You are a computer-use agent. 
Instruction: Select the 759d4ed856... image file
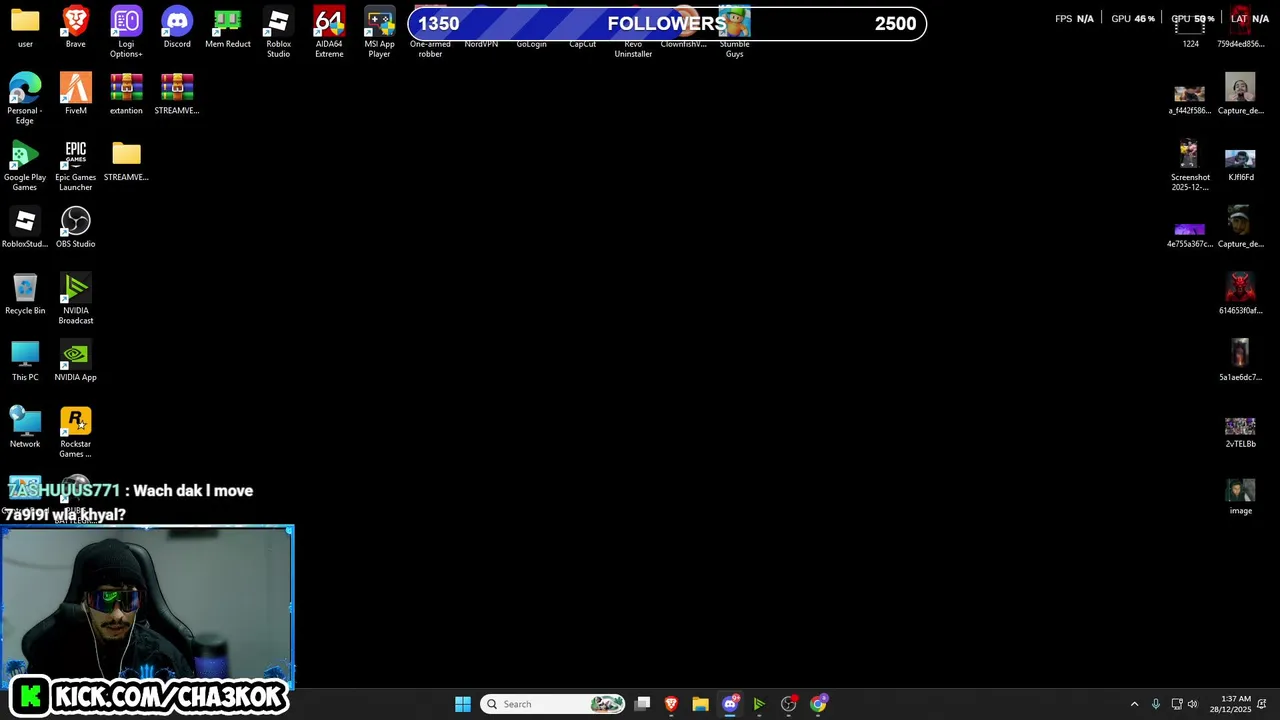click(1240, 27)
